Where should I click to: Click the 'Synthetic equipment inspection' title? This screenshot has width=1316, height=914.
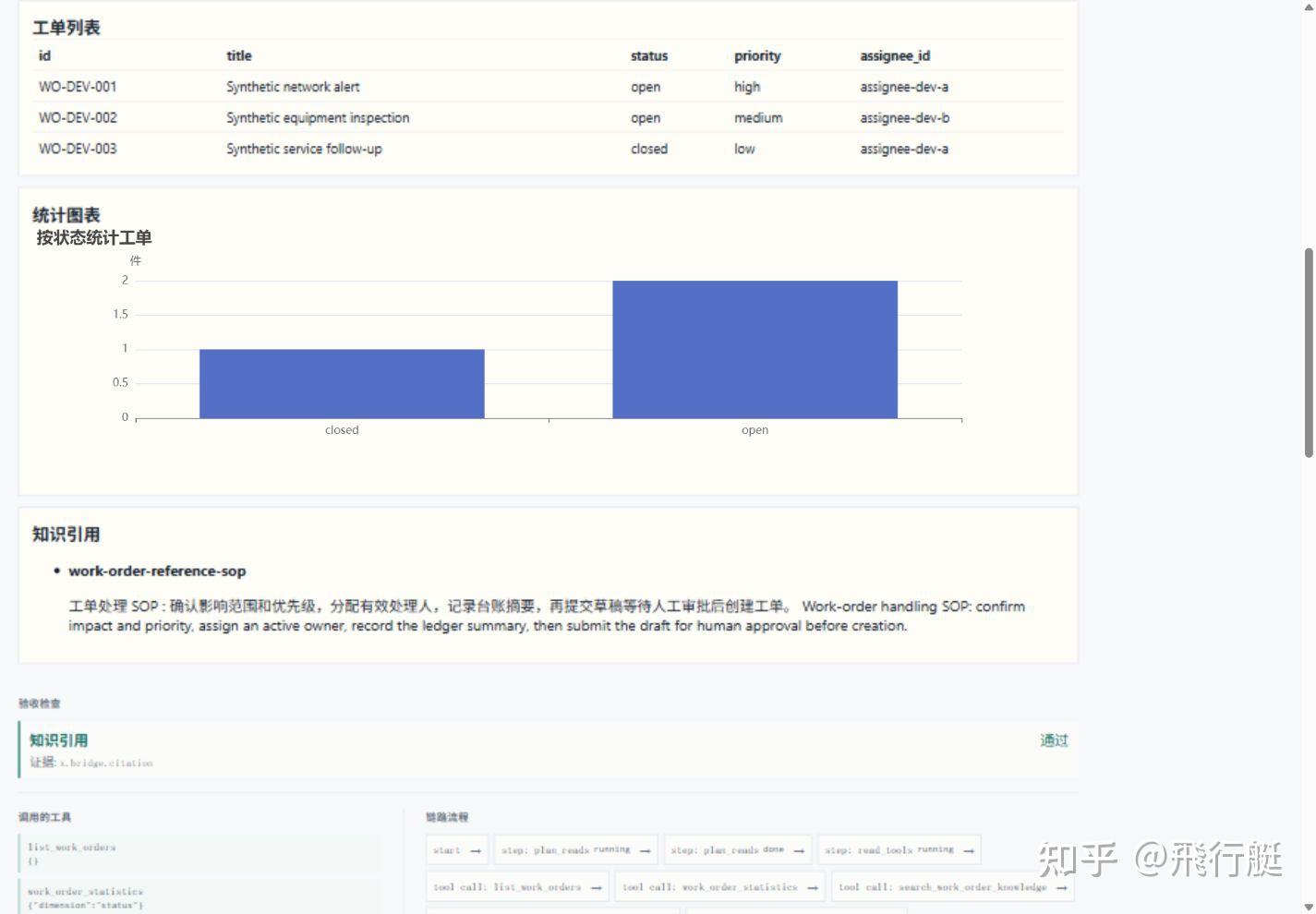coord(318,118)
